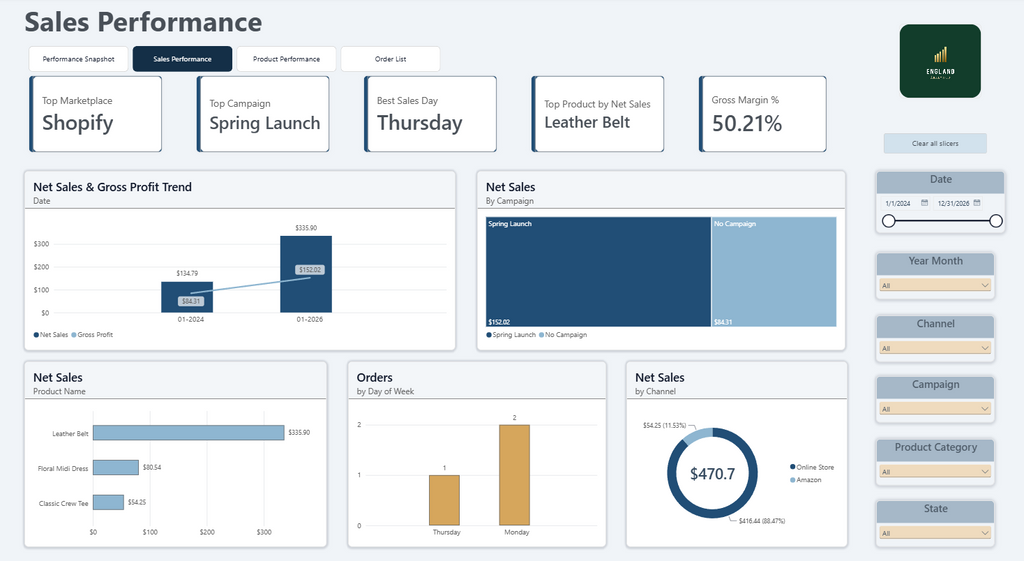The height and width of the screenshot is (561, 1024).
Task: Click the Sales Performance page heading
Action: click(x=143, y=22)
